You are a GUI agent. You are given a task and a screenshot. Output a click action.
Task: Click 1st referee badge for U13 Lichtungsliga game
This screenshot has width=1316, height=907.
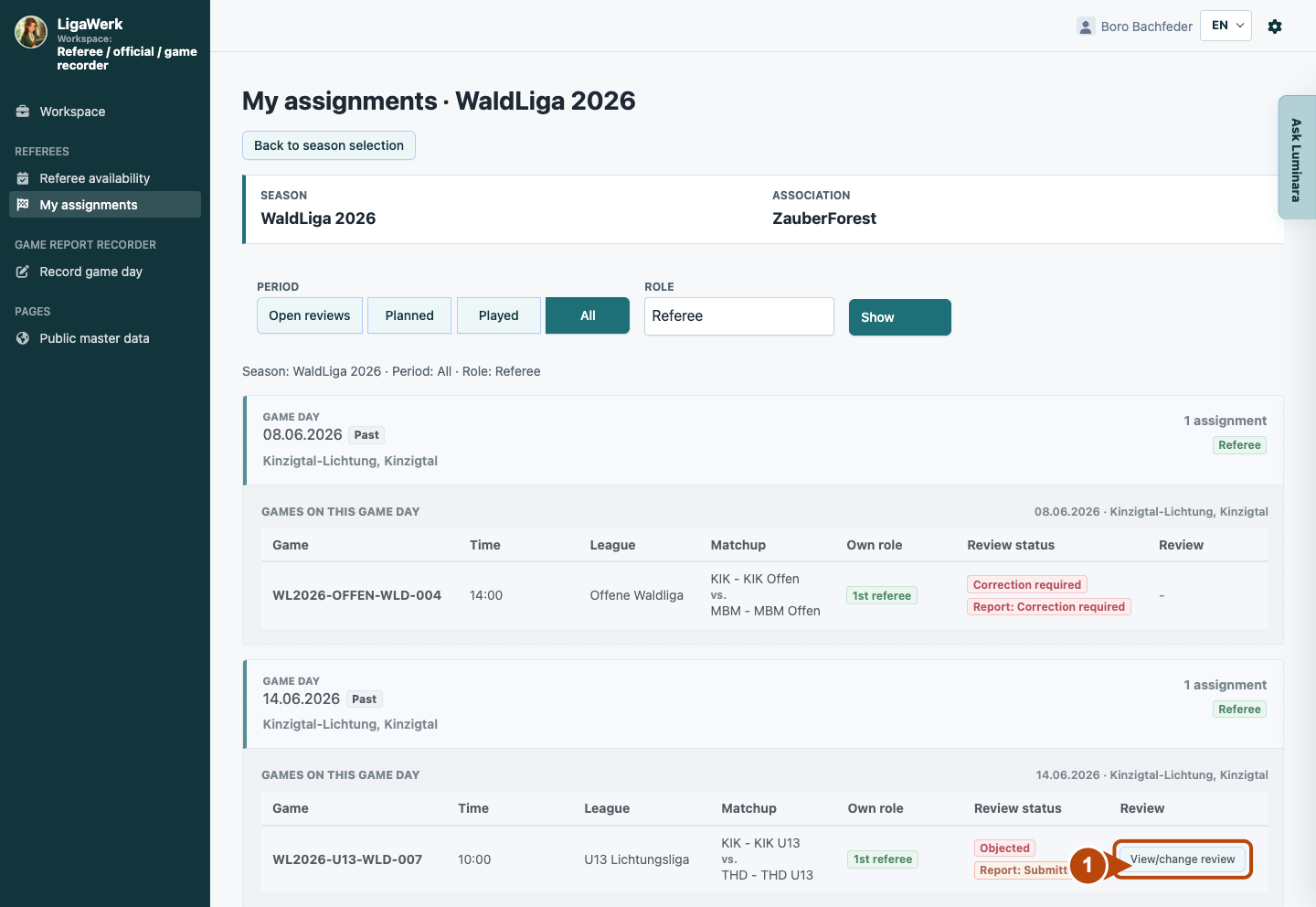(883, 859)
